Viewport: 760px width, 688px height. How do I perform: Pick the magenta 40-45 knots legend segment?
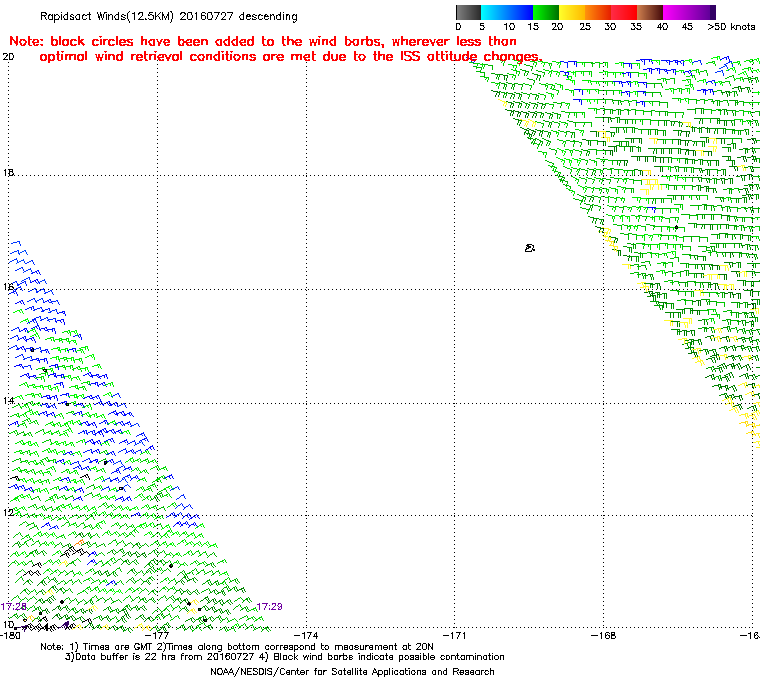676,12
